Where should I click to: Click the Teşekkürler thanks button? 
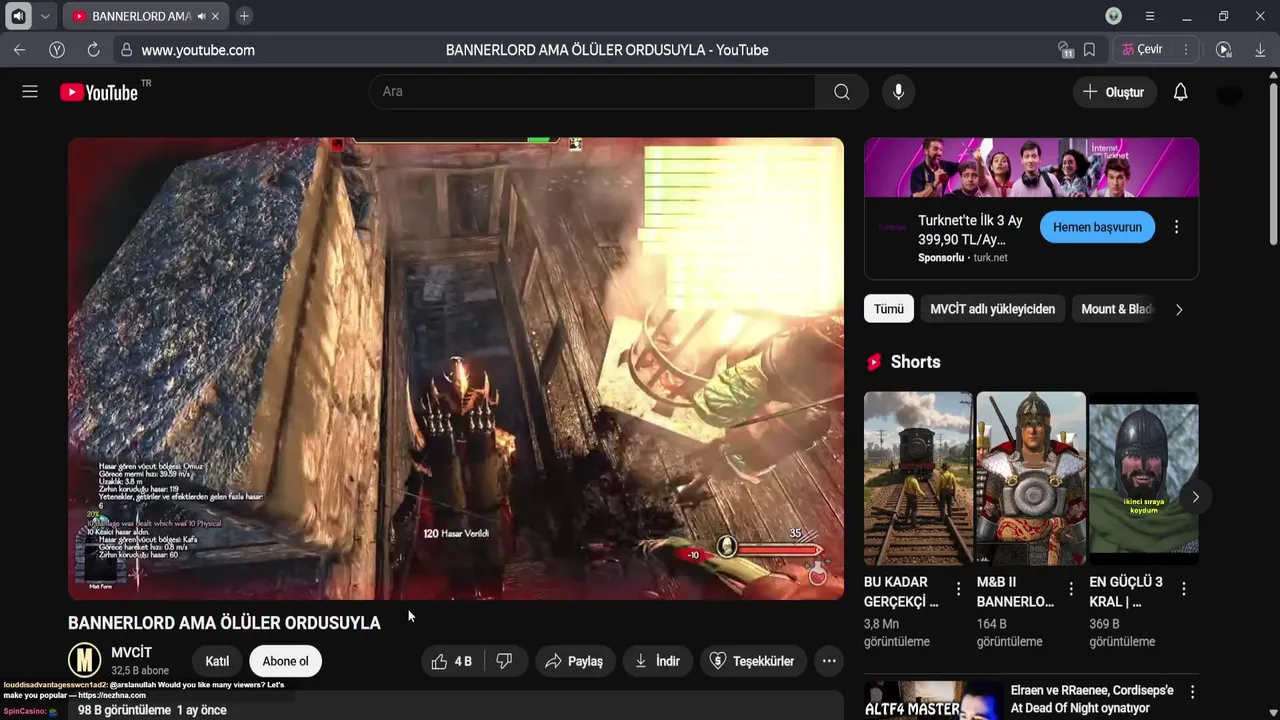(x=752, y=661)
